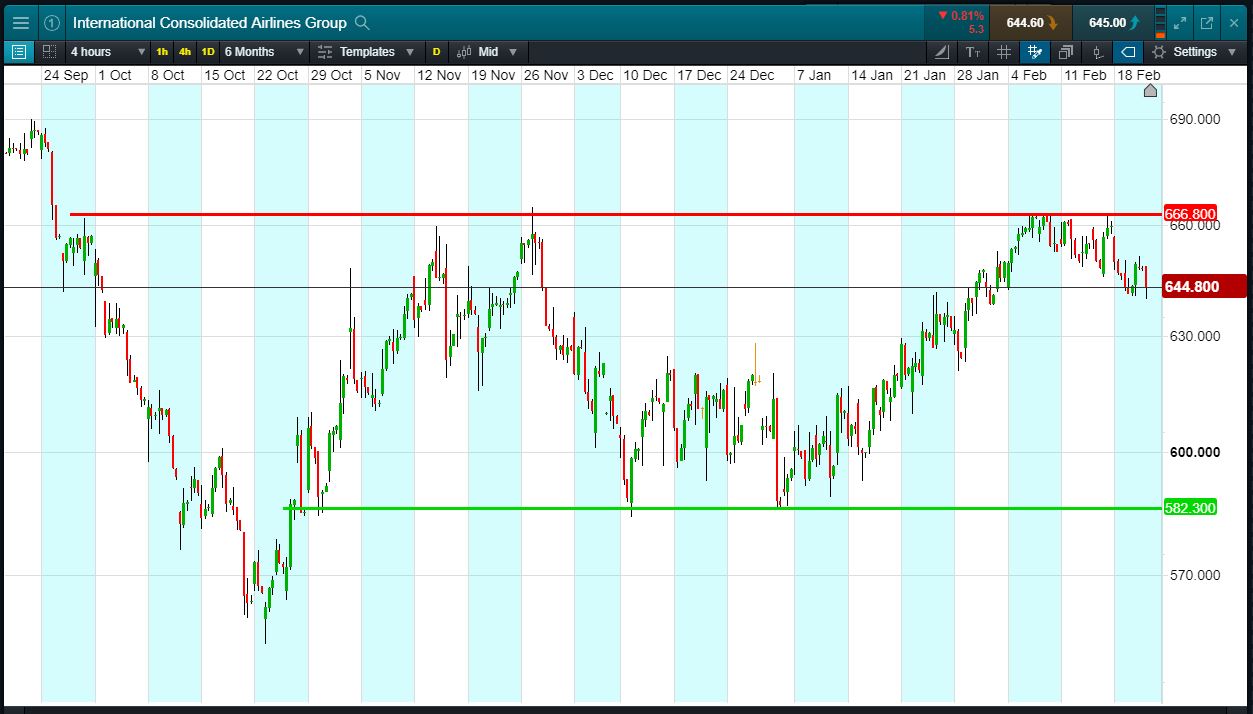Click the candlestick order marker icon
The width and height of the screenshot is (1253, 714).
point(1097,52)
